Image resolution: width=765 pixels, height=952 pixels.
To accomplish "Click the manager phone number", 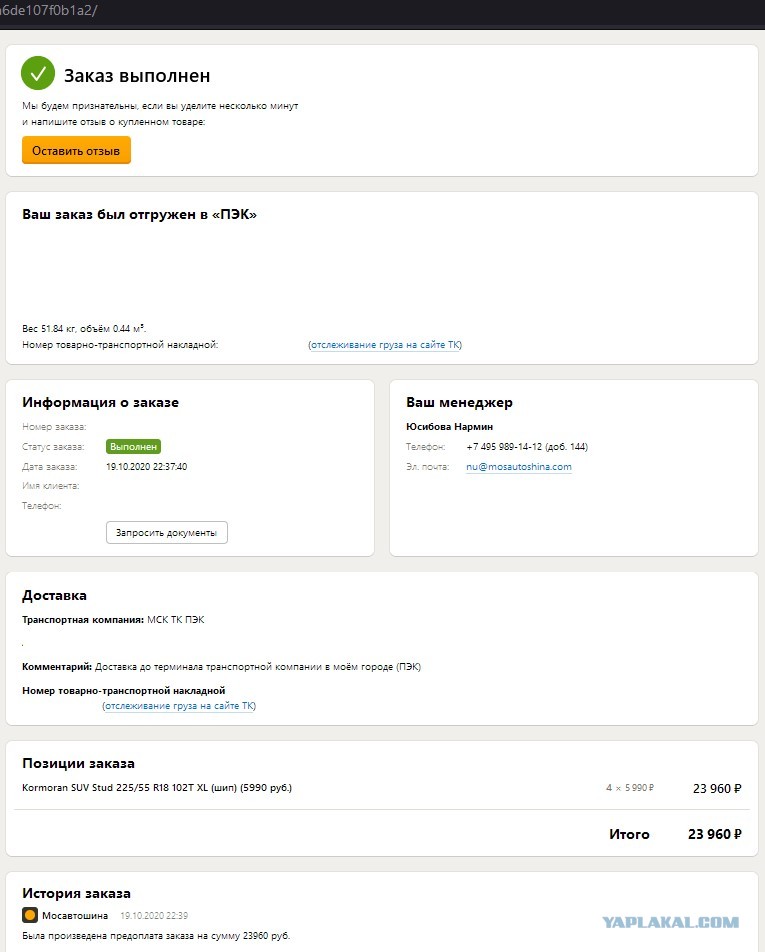I will coord(527,447).
